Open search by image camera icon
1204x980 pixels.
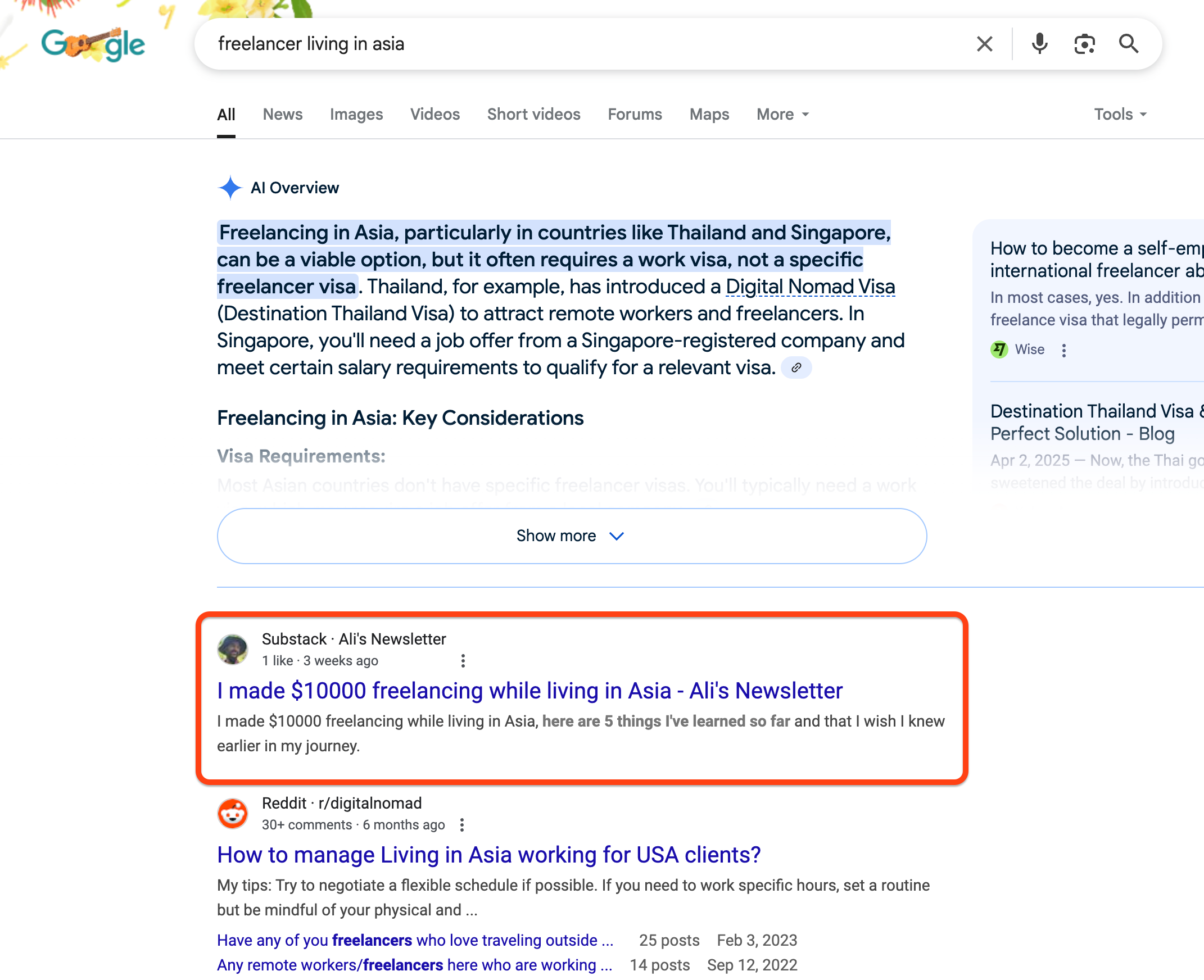click(x=1084, y=44)
